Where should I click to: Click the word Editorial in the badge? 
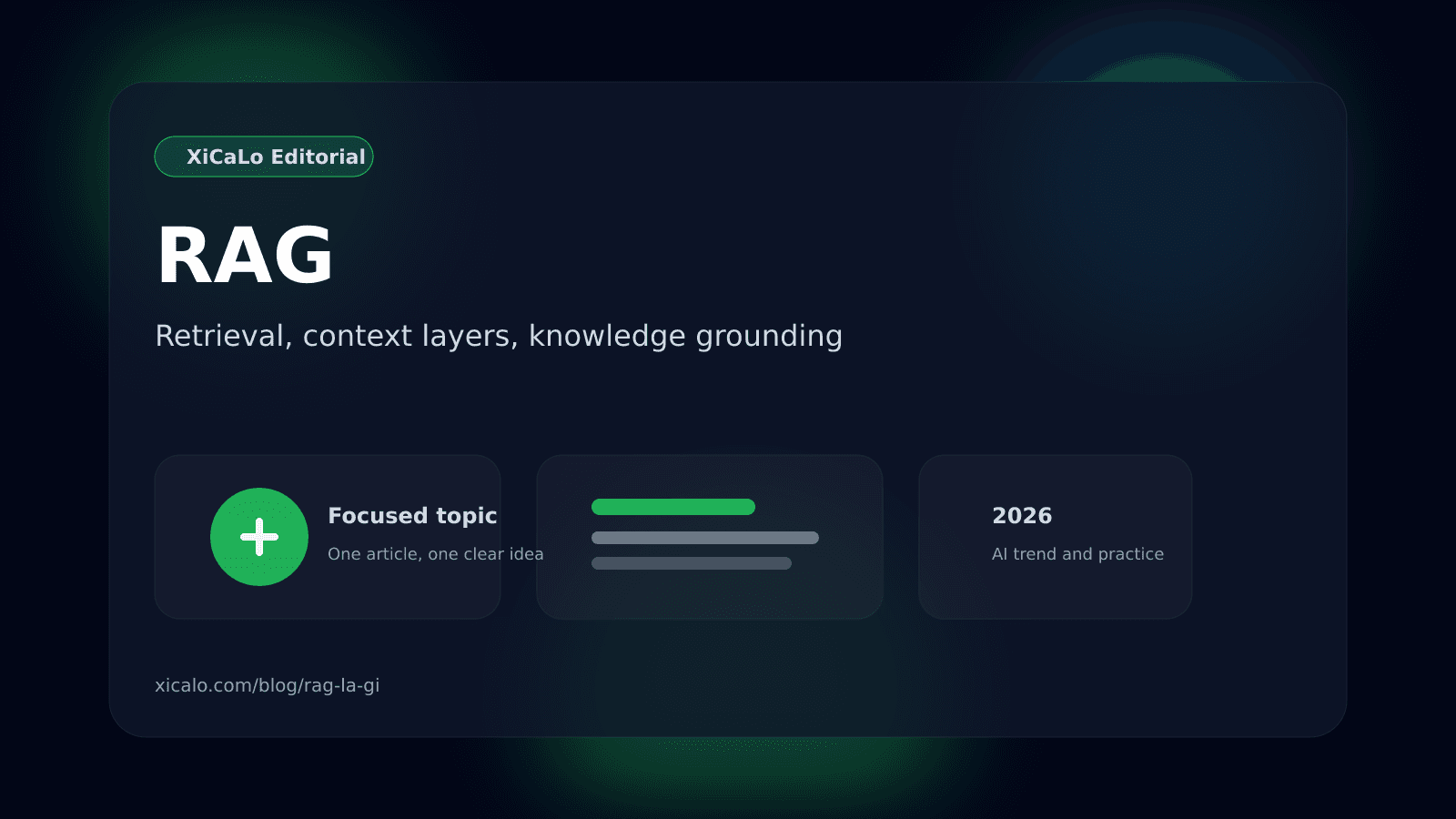[318, 157]
